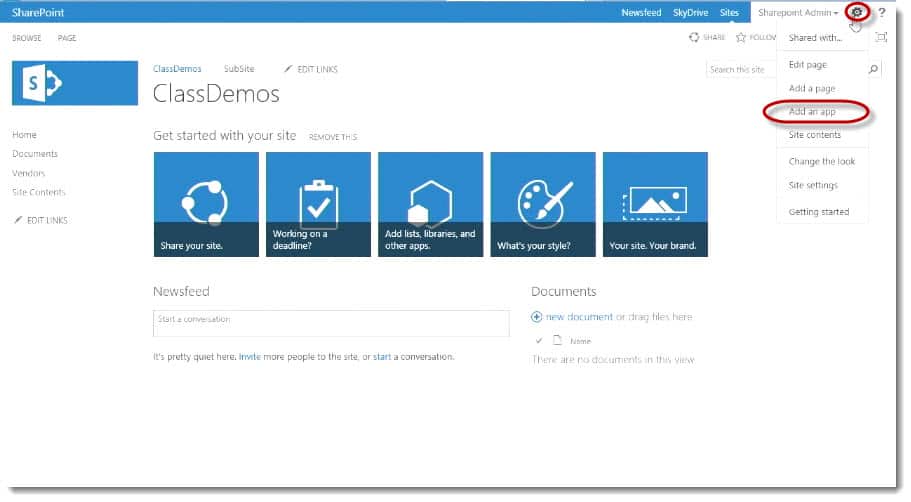Viewport: 911px width, 502px height.
Task: Click the start conversation link
Action: pos(382,357)
